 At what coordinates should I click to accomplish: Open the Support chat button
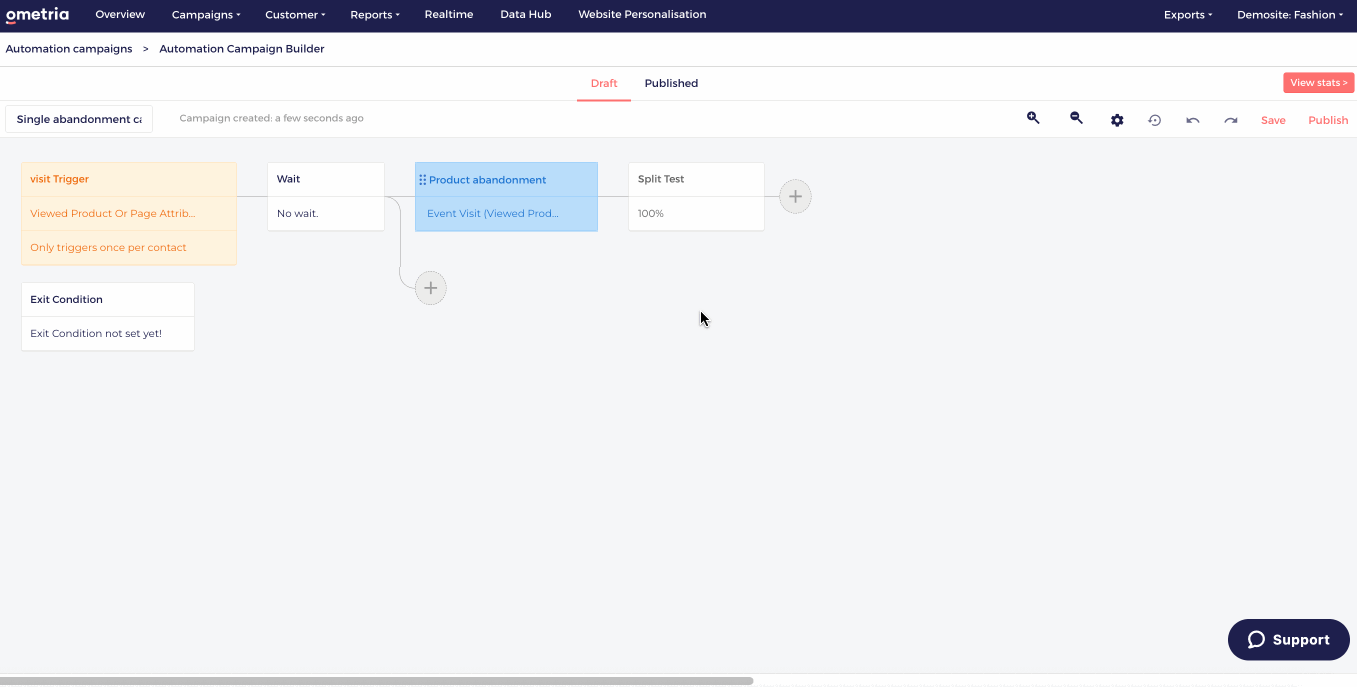[x=1289, y=640]
